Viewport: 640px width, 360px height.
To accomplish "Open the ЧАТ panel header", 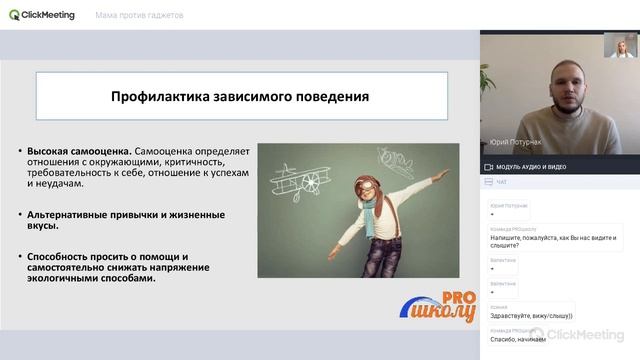I will pos(560,182).
